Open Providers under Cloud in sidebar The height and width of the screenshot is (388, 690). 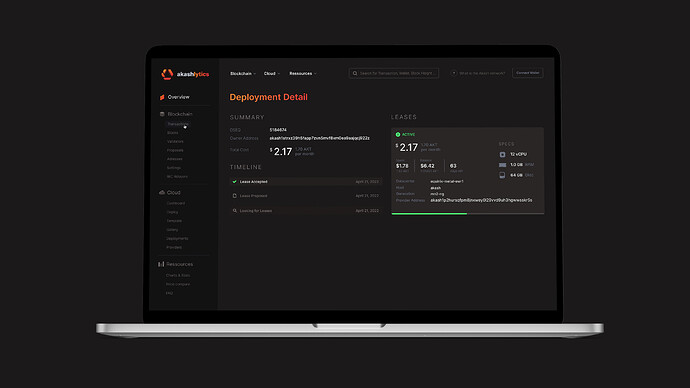[174, 247]
